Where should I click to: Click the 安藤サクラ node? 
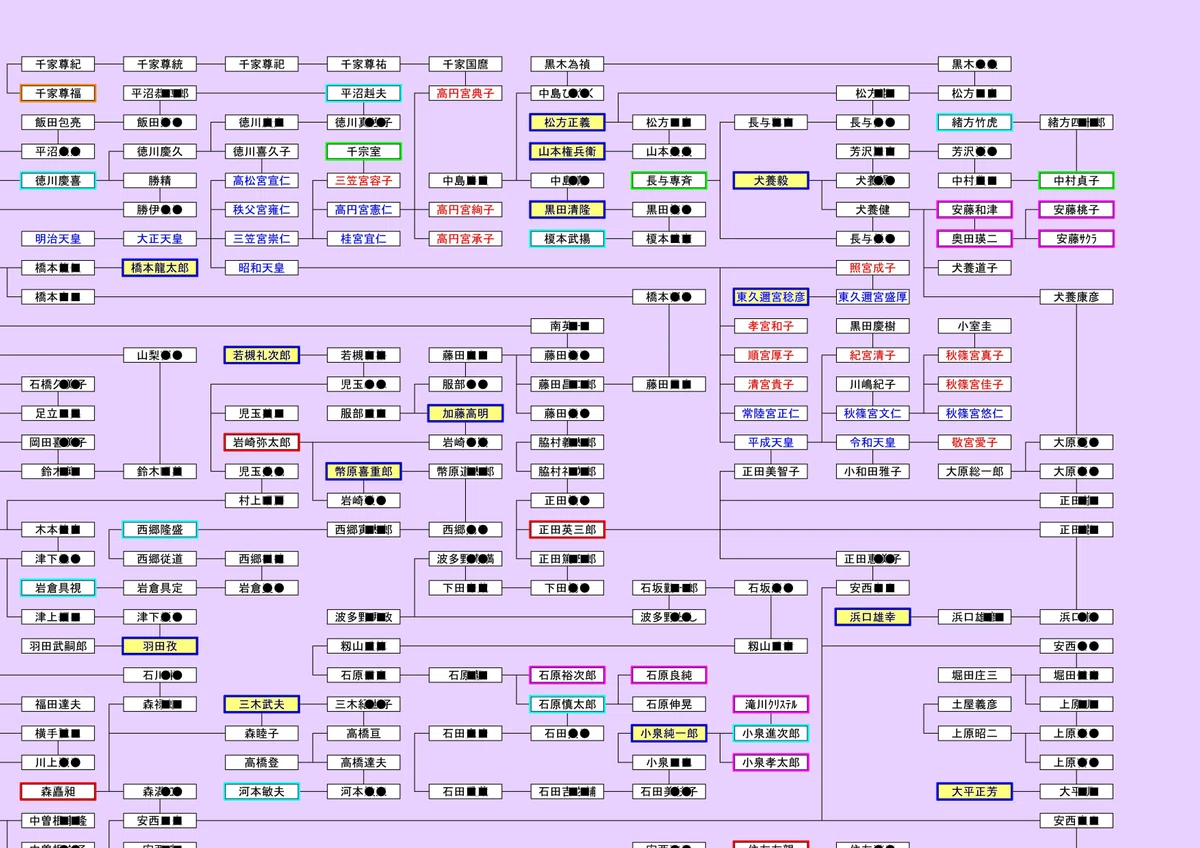(1078, 239)
